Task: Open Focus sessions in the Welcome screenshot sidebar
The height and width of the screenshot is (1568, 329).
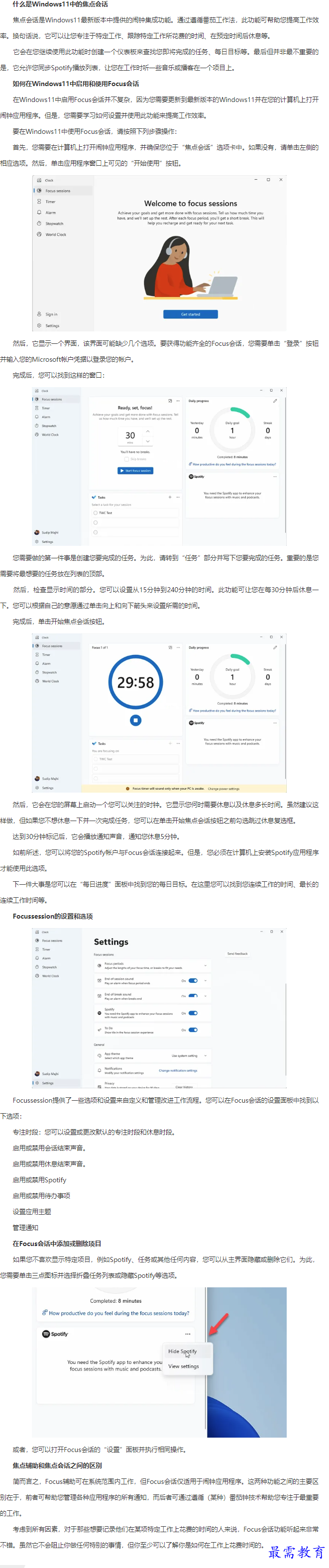Action: [63, 191]
